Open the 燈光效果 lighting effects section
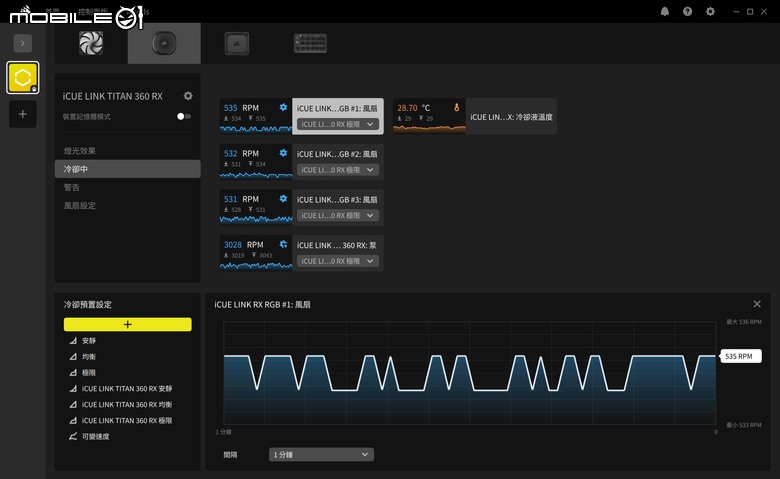Image resolution: width=780 pixels, height=479 pixels. 80,151
